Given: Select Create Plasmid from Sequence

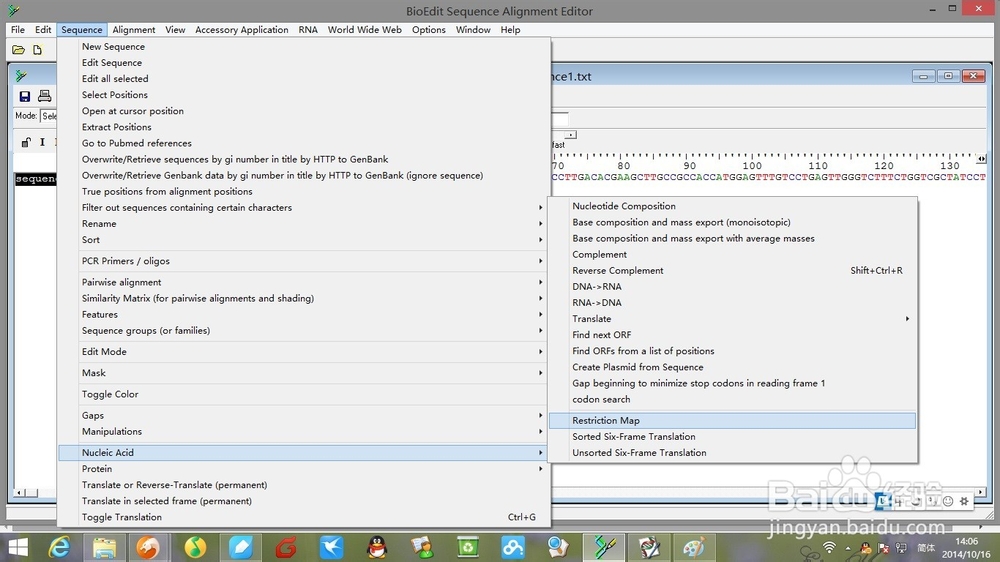Looking at the screenshot, I should tap(733, 367).
